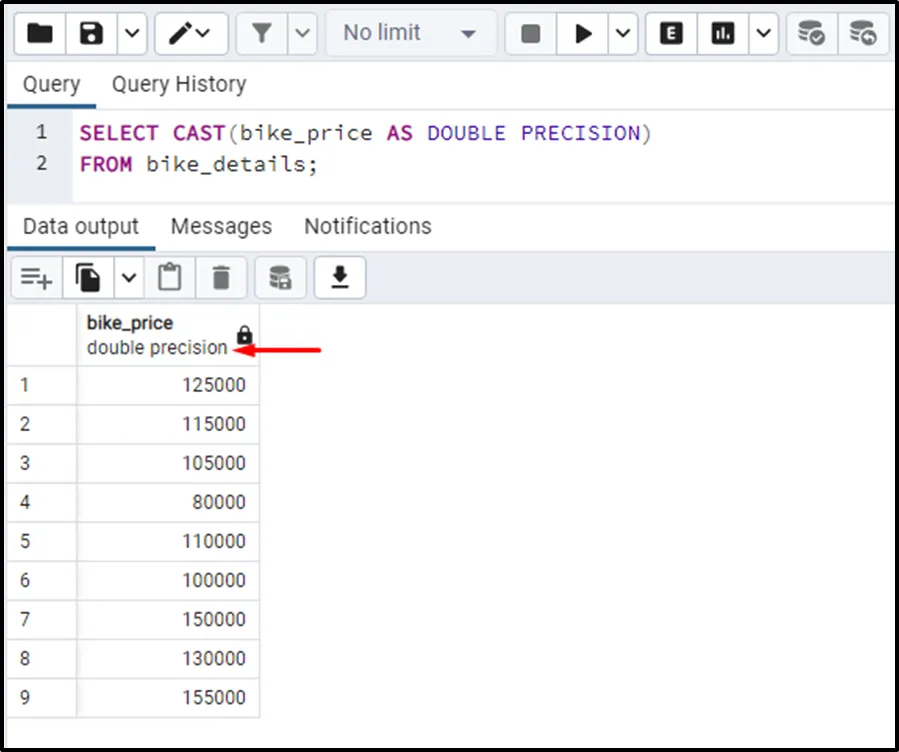
Task: Click the Add row icon
Action: click(x=37, y=278)
